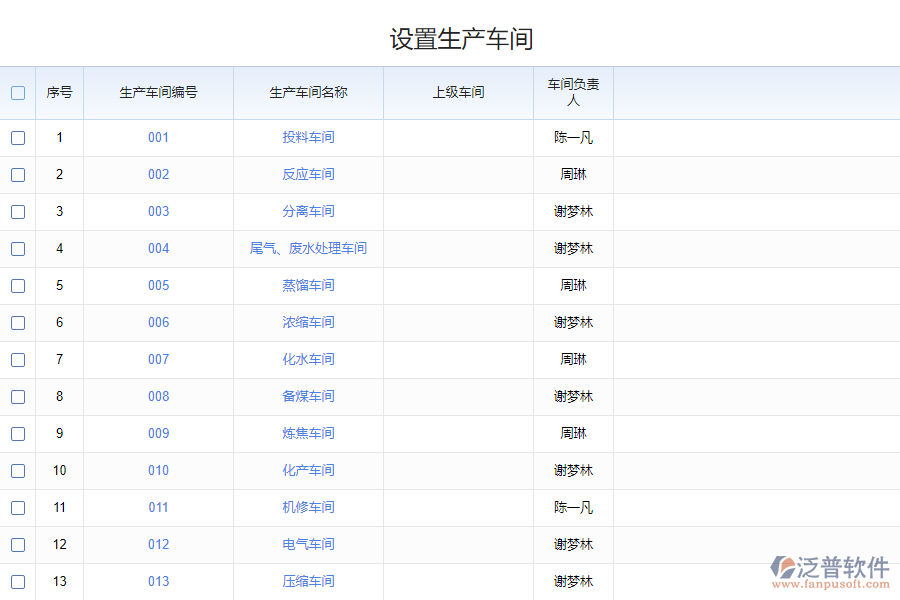Open workshop code 012
Screen dimensions: 900x600
pos(158,545)
